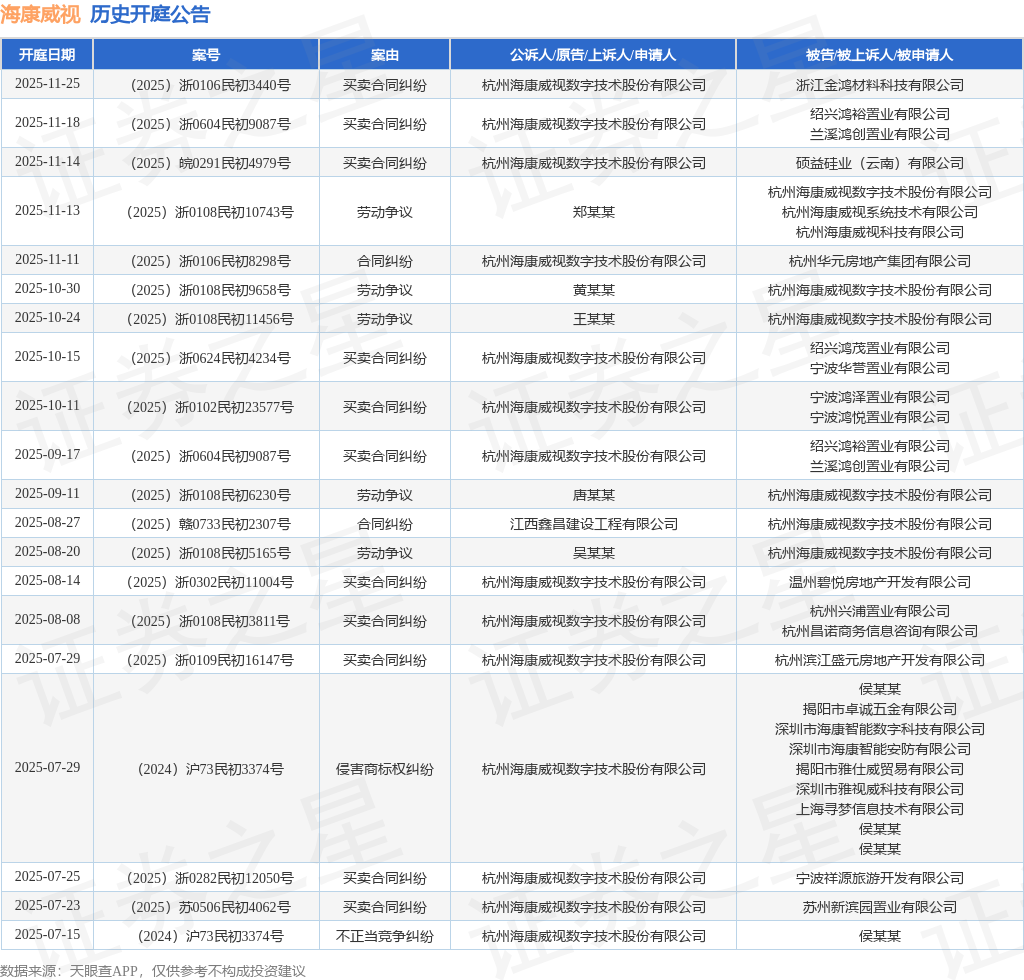Viewport: 1024px width, 980px height.
Task: Select the 被告/被上诉人/被申请人 column header
Action: [879, 54]
